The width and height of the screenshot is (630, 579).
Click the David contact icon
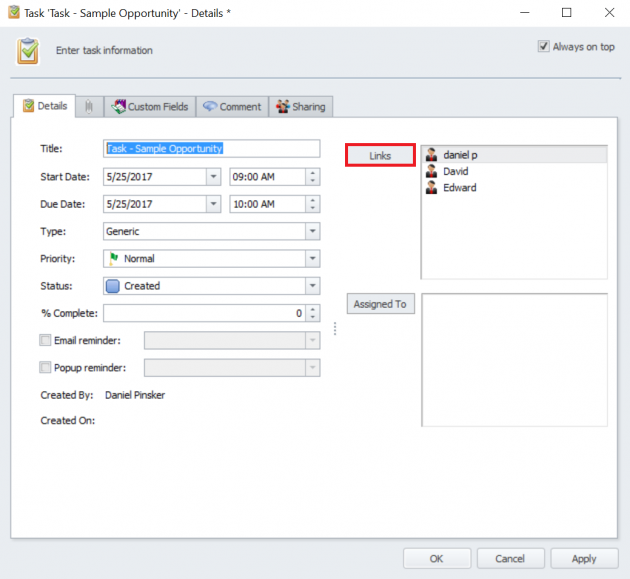point(432,171)
